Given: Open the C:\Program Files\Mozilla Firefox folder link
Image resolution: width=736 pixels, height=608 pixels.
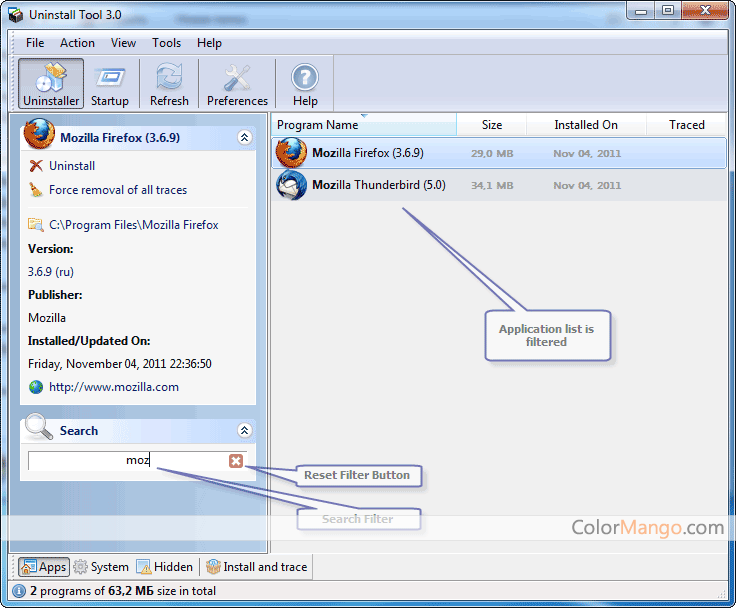Looking at the screenshot, I should [134, 225].
